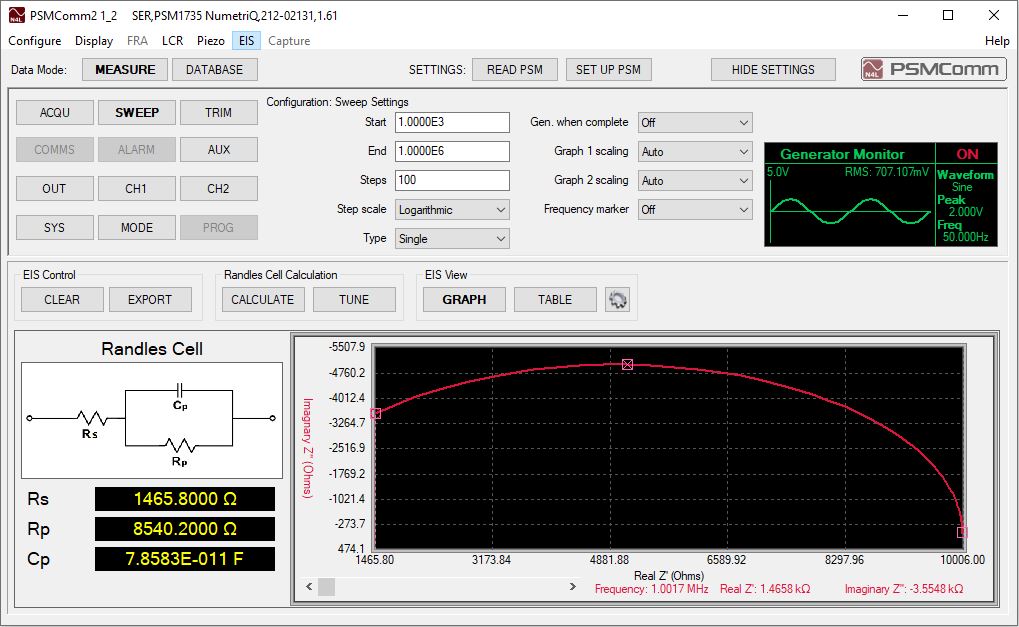Open the EIS view settings gear icon
The width and height of the screenshot is (1019, 627).
tap(617, 298)
